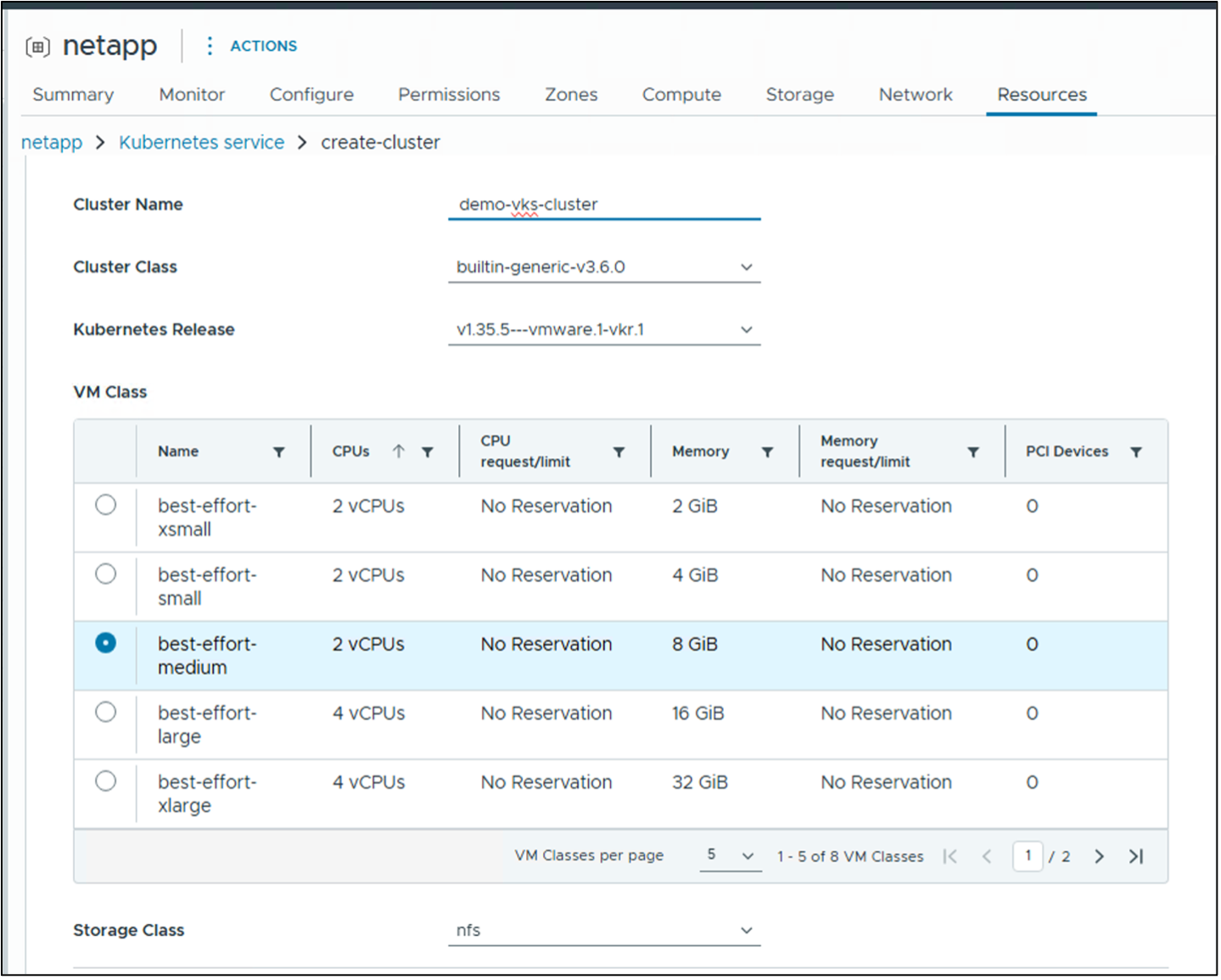The width and height of the screenshot is (1221, 980).
Task: Switch to the Compute tab
Action: point(681,95)
